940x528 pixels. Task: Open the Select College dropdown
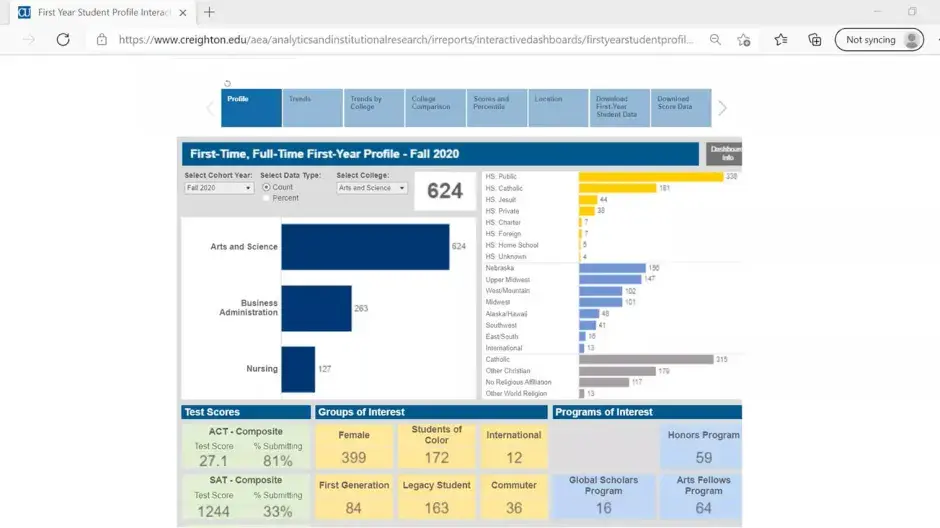pyautogui.click(x=372, y=188)
